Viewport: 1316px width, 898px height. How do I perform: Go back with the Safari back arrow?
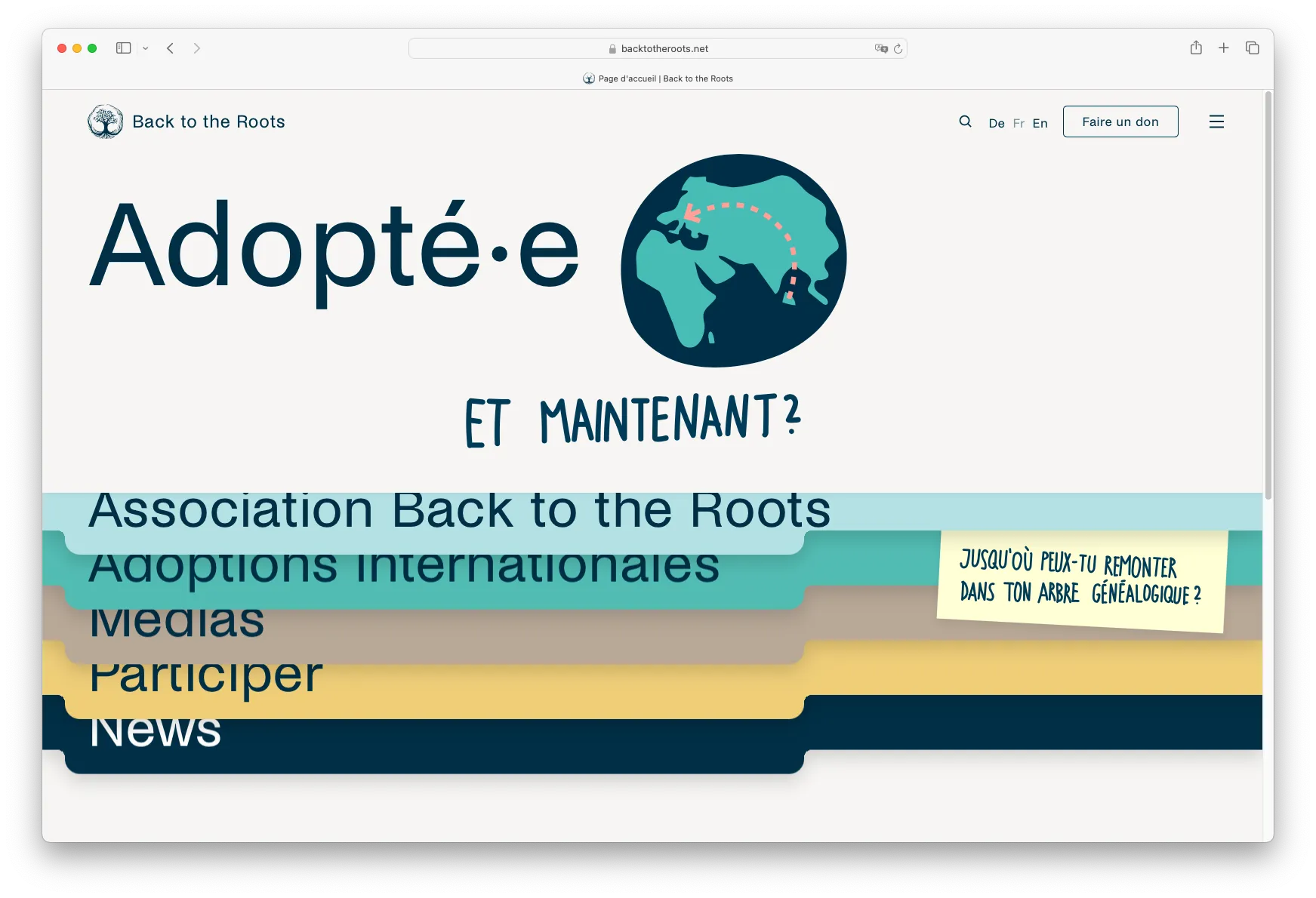171,48
